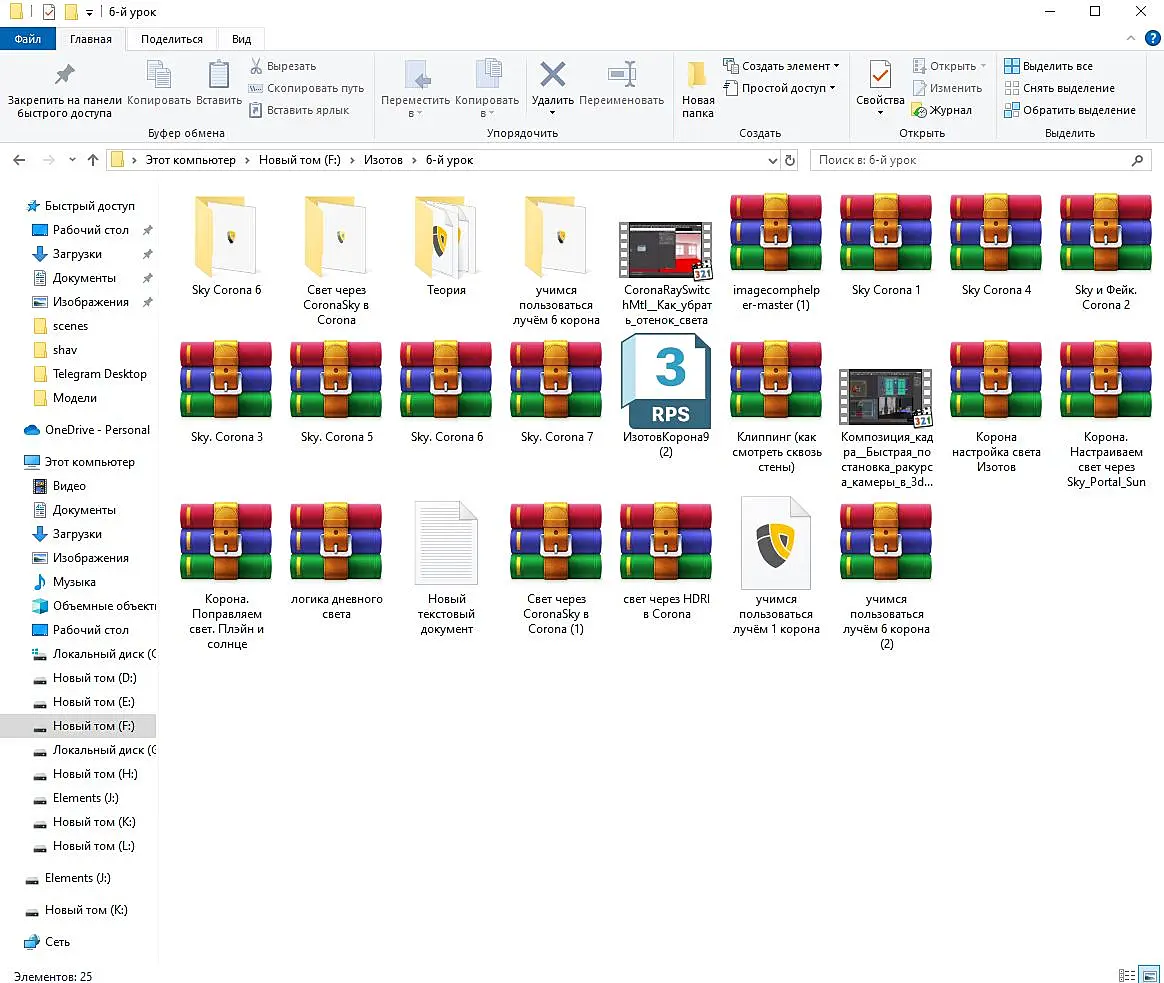Select учимся пользоваться лучём 1 корона file
The image size is (1164, 983).
click(776, 568)
